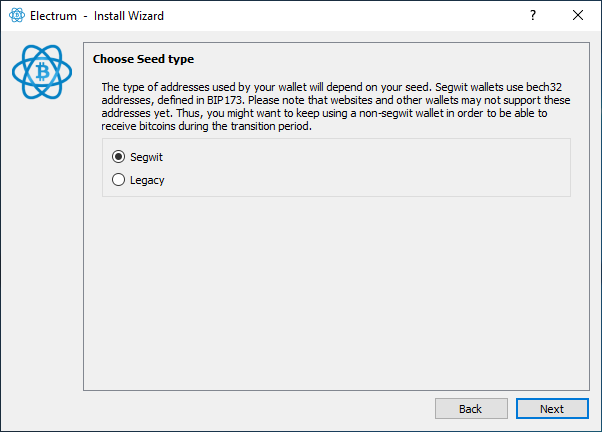The height and width of the screenshot is (432, 602).
Task: Click the Choose Seed type heading
Action: (x=143, y=59)
